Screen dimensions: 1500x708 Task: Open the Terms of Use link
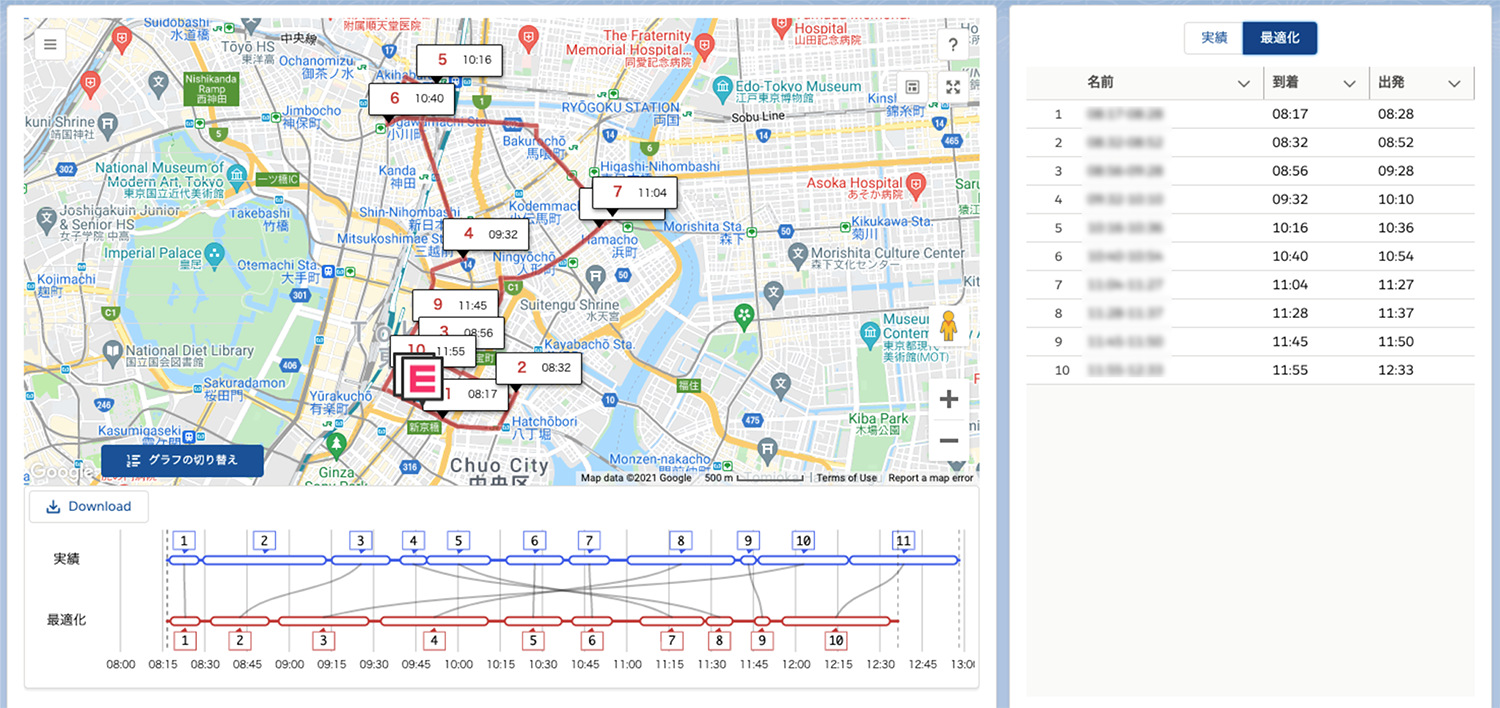(x=846, y=478)
